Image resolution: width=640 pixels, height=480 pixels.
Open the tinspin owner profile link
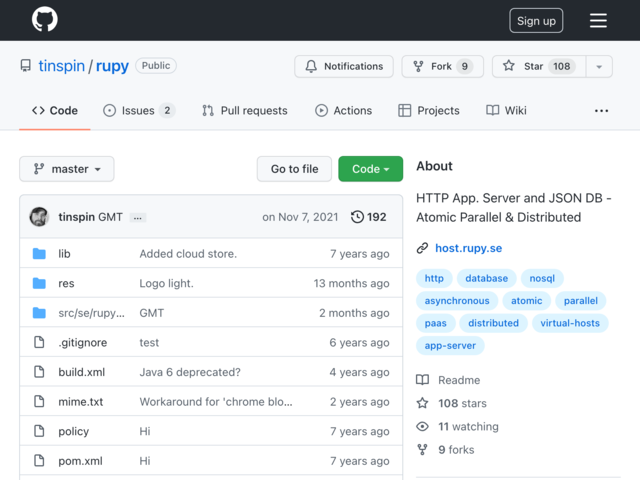click(62, 66)
